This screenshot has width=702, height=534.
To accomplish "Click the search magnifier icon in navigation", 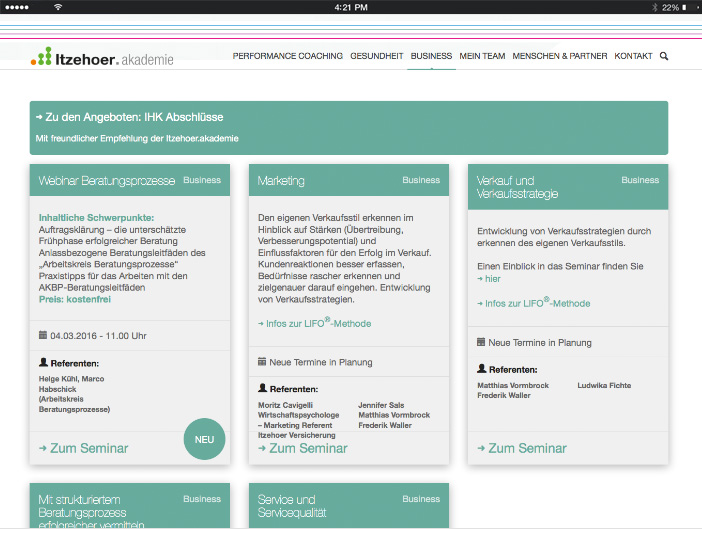I will 664,57.
